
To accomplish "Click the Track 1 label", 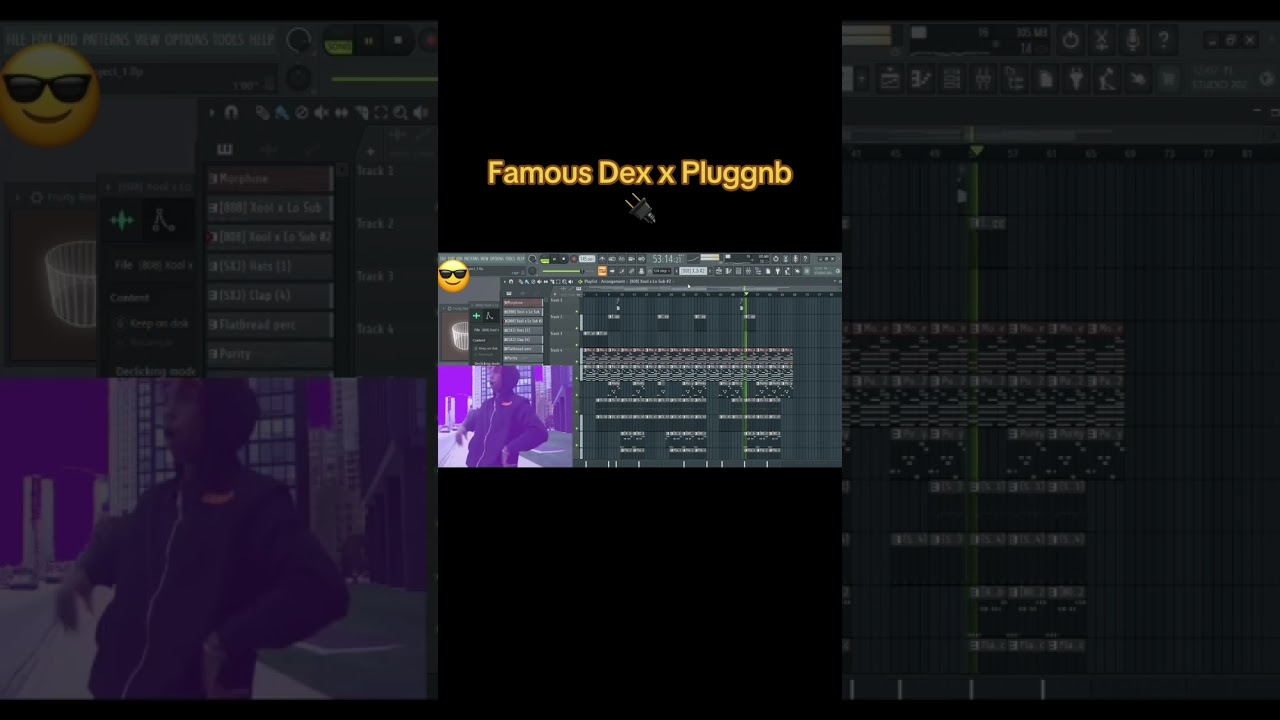I will (x=556, y=300).
